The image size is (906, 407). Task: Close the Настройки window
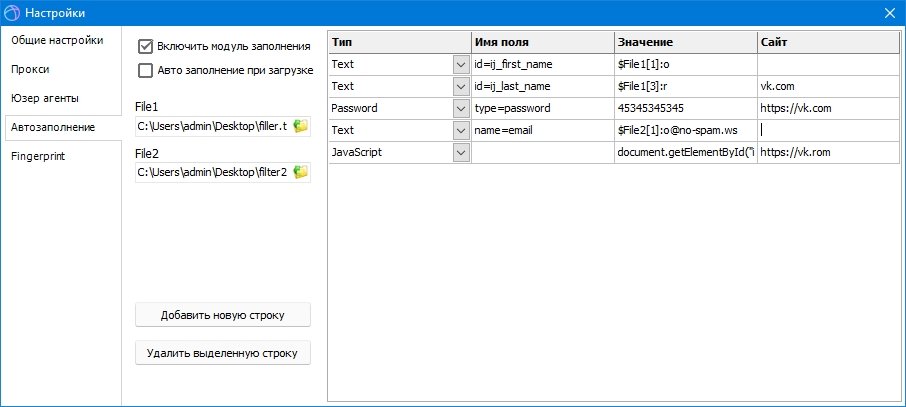pyautogui.click(x=889, y=13)
